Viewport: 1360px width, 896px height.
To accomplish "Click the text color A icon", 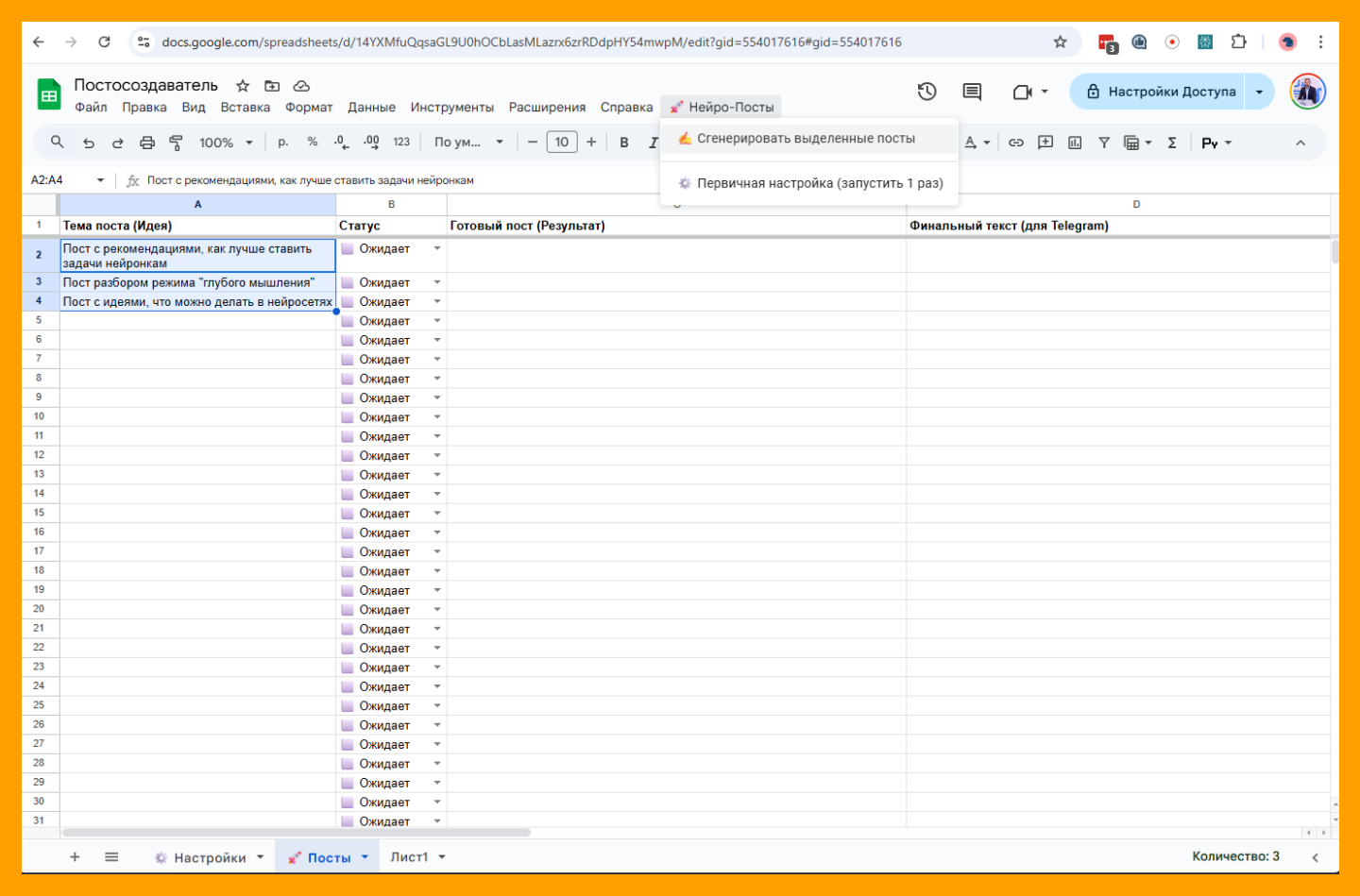I will click(x=970, y=143).
